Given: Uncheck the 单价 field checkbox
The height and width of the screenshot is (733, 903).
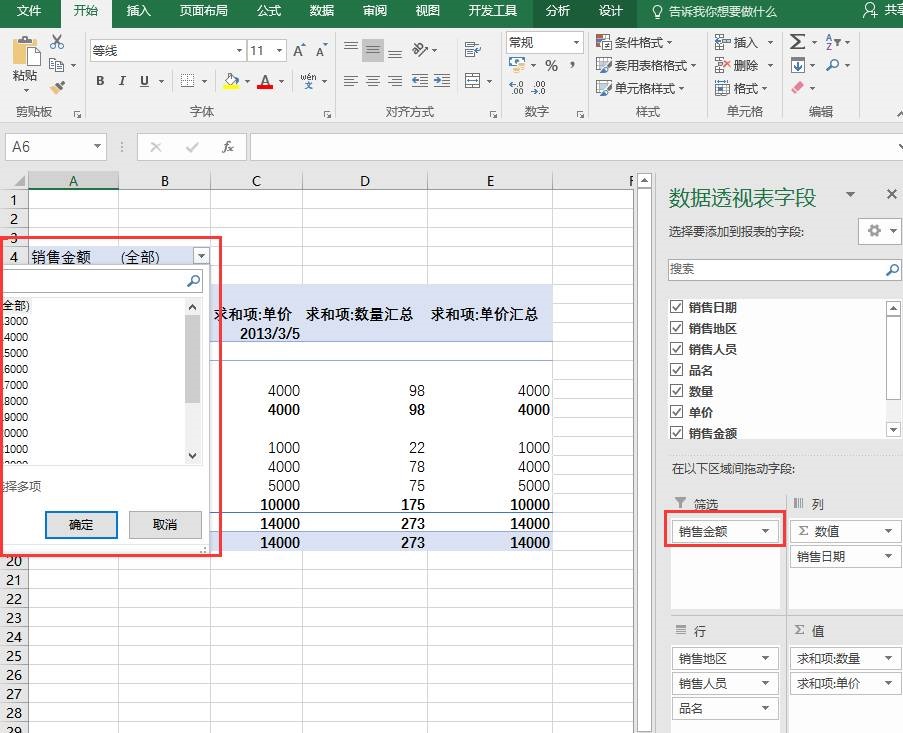Looking at the screenshot, I should click(677, 412).
